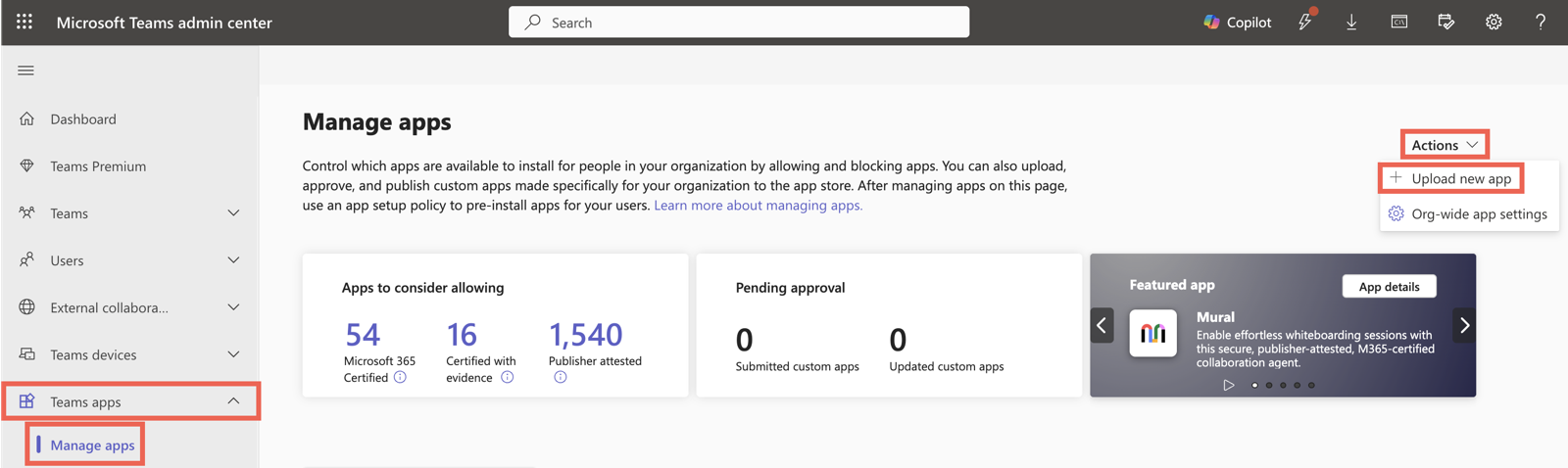Image resolution: width=1568 pixels, height=468 pixels.
Task: Click the External collaboration globe icon
Action: pyautogui.click(x=26, y=306)
